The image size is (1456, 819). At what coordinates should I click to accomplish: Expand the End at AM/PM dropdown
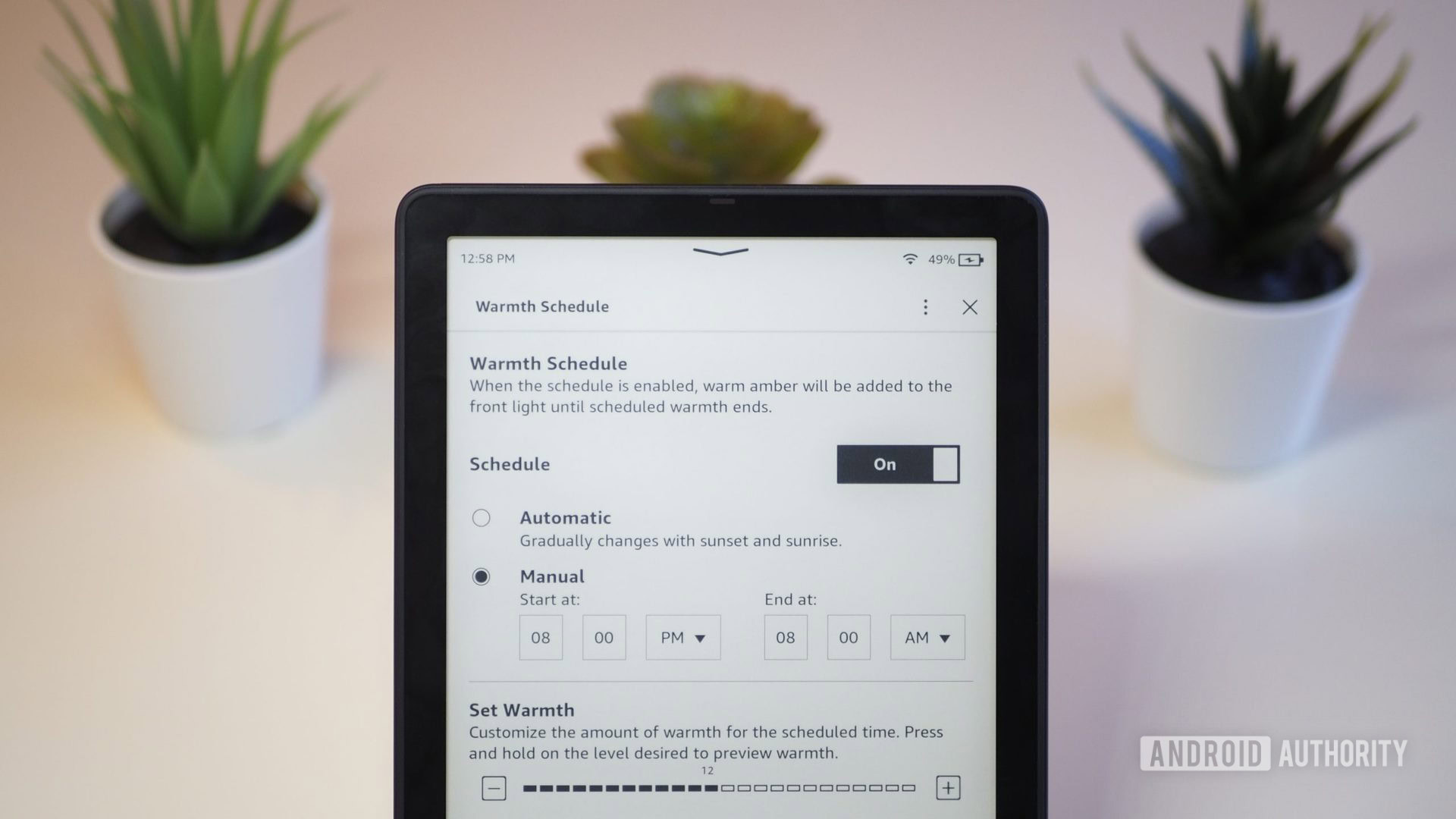point(924,637)
